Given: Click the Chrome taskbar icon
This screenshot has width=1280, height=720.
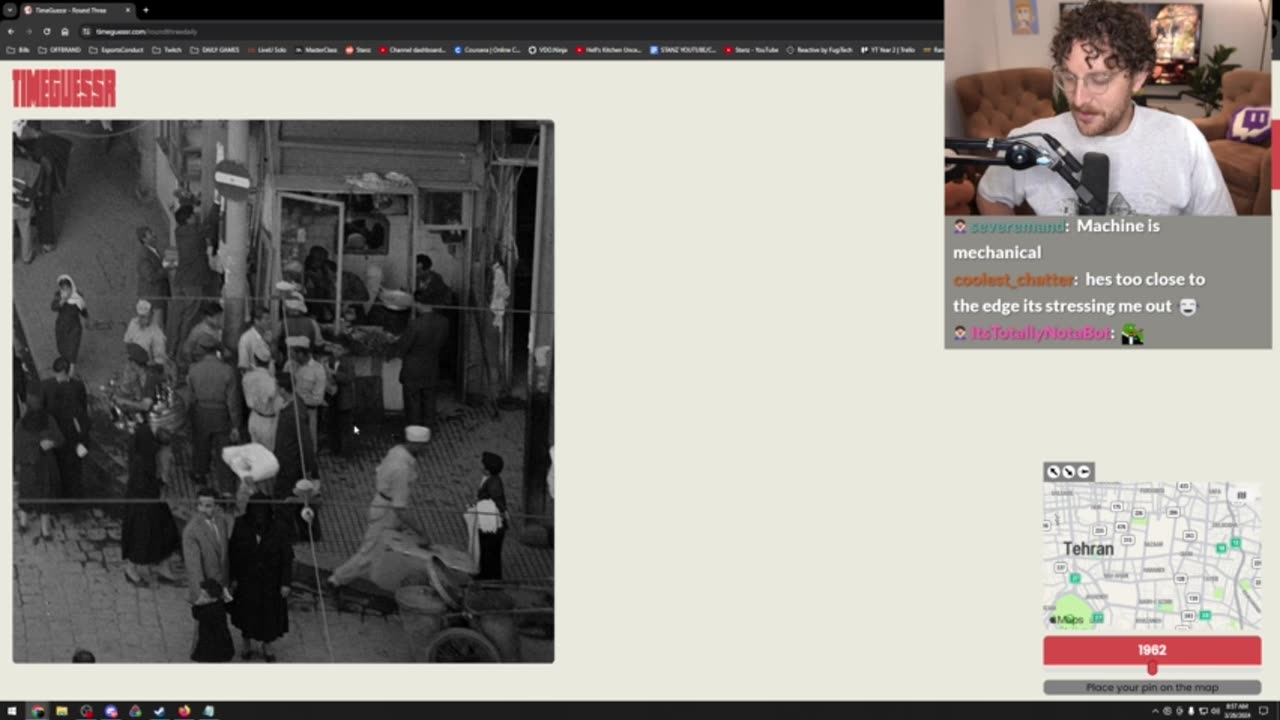Looking at the screenshot, I should [37, 711].
